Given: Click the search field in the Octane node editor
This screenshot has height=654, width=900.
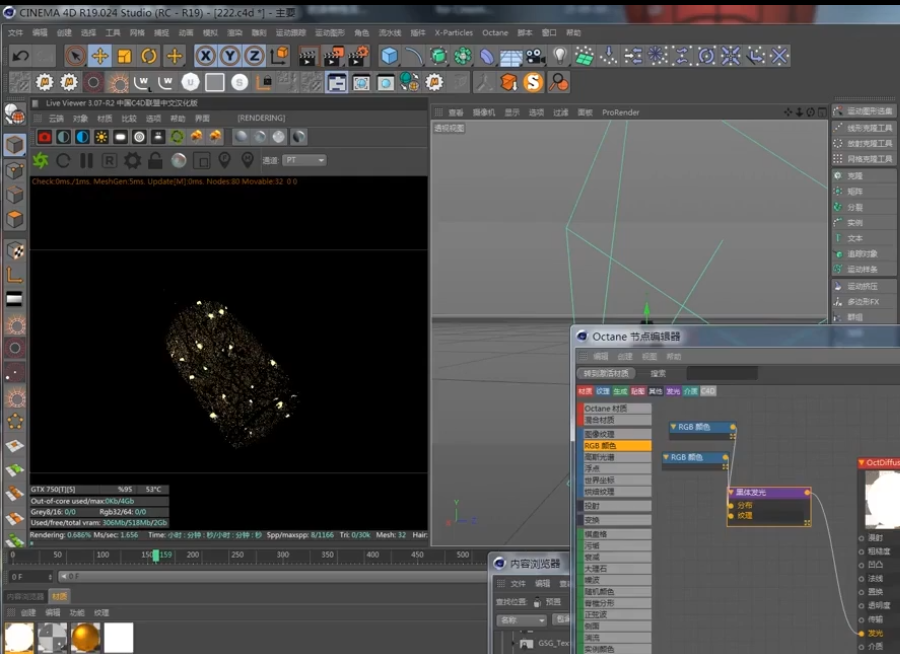Looking at the screenshot, I should click(x=722, y=373).
